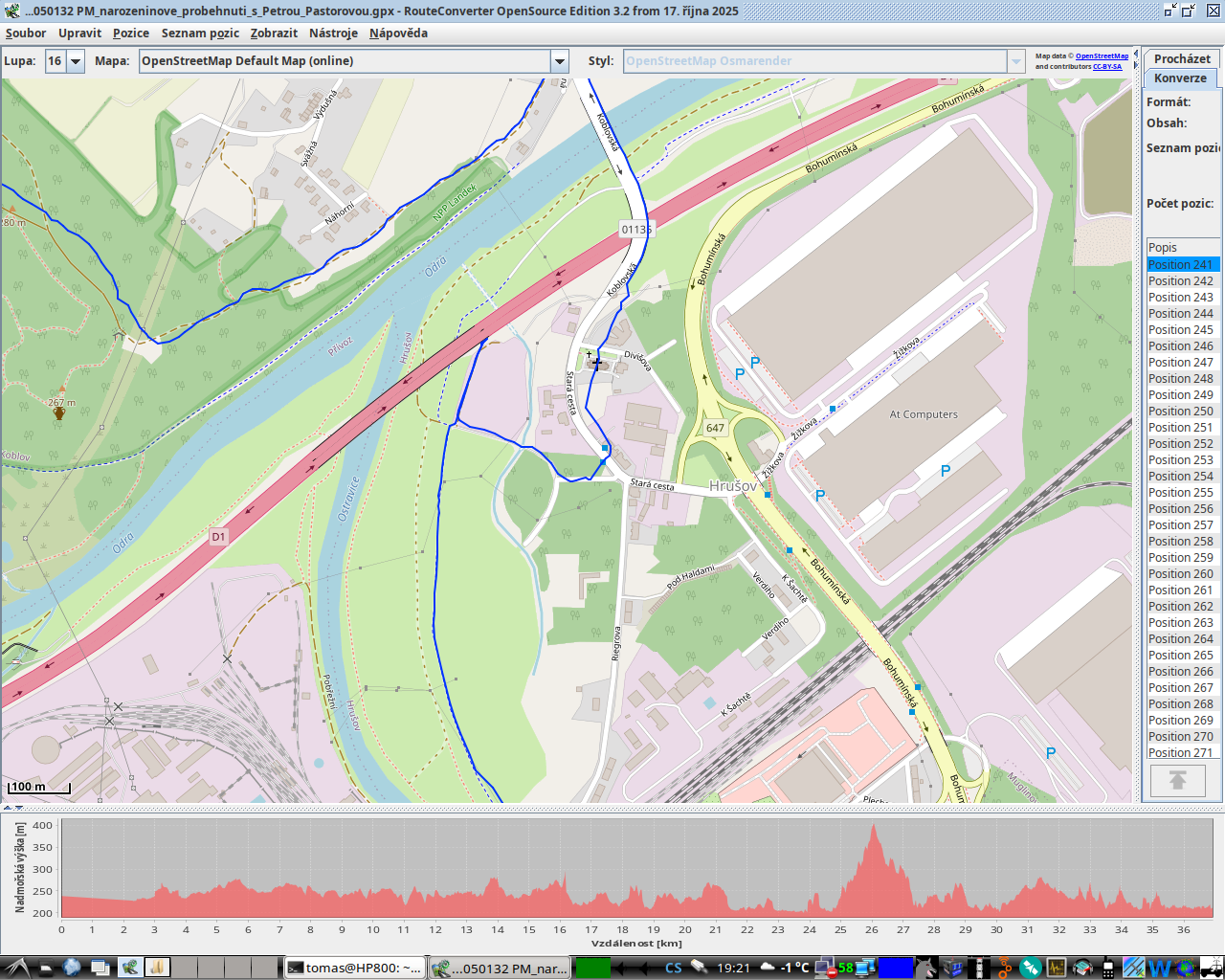Viewport: 1225px width, 980px height.
Task: Click the 647 road shield on map
Action: pyautogui.click(x=715, y=428)
